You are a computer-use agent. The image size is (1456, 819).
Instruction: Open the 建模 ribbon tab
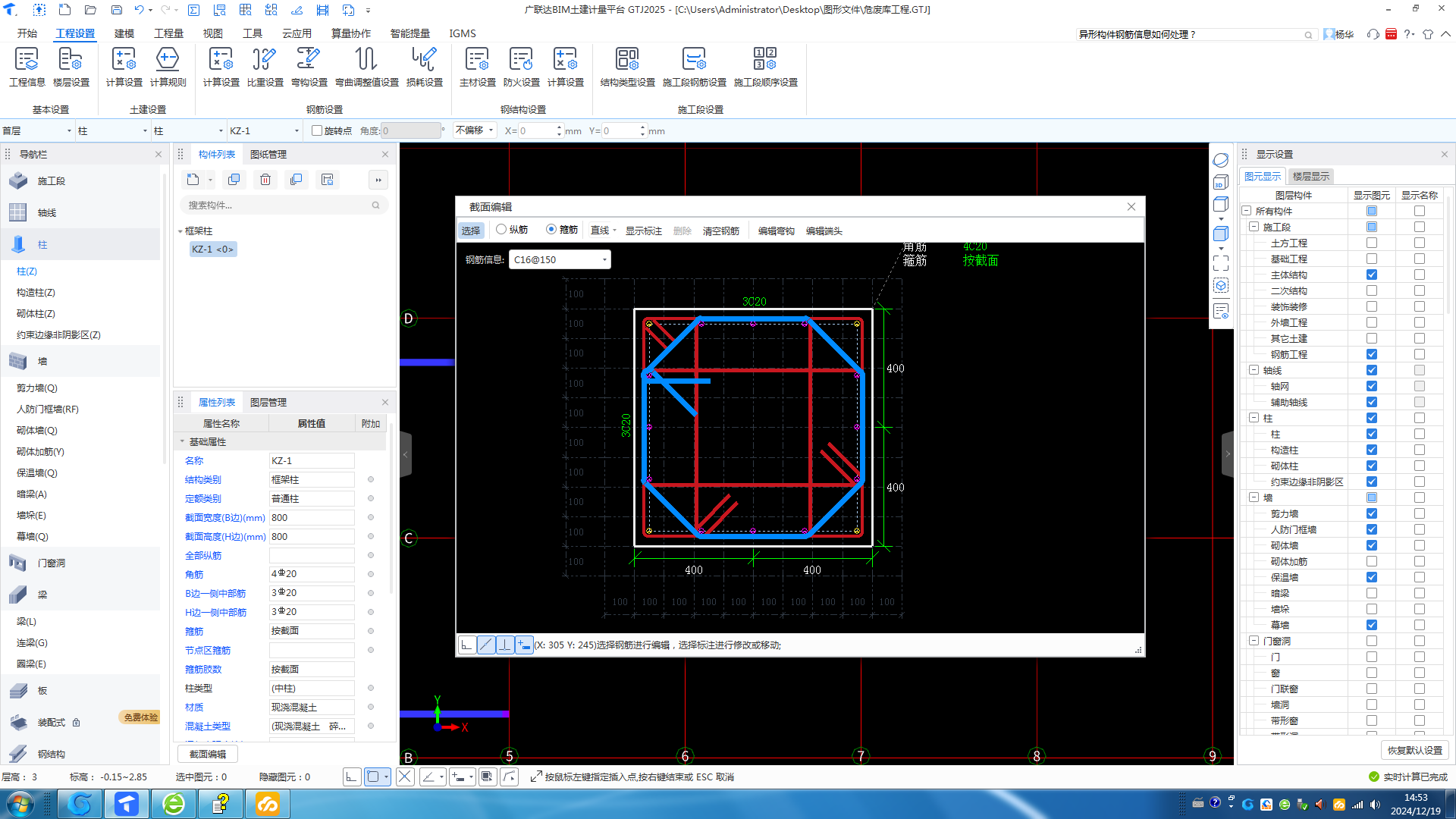pyautogui.click(x=124, y=33)
